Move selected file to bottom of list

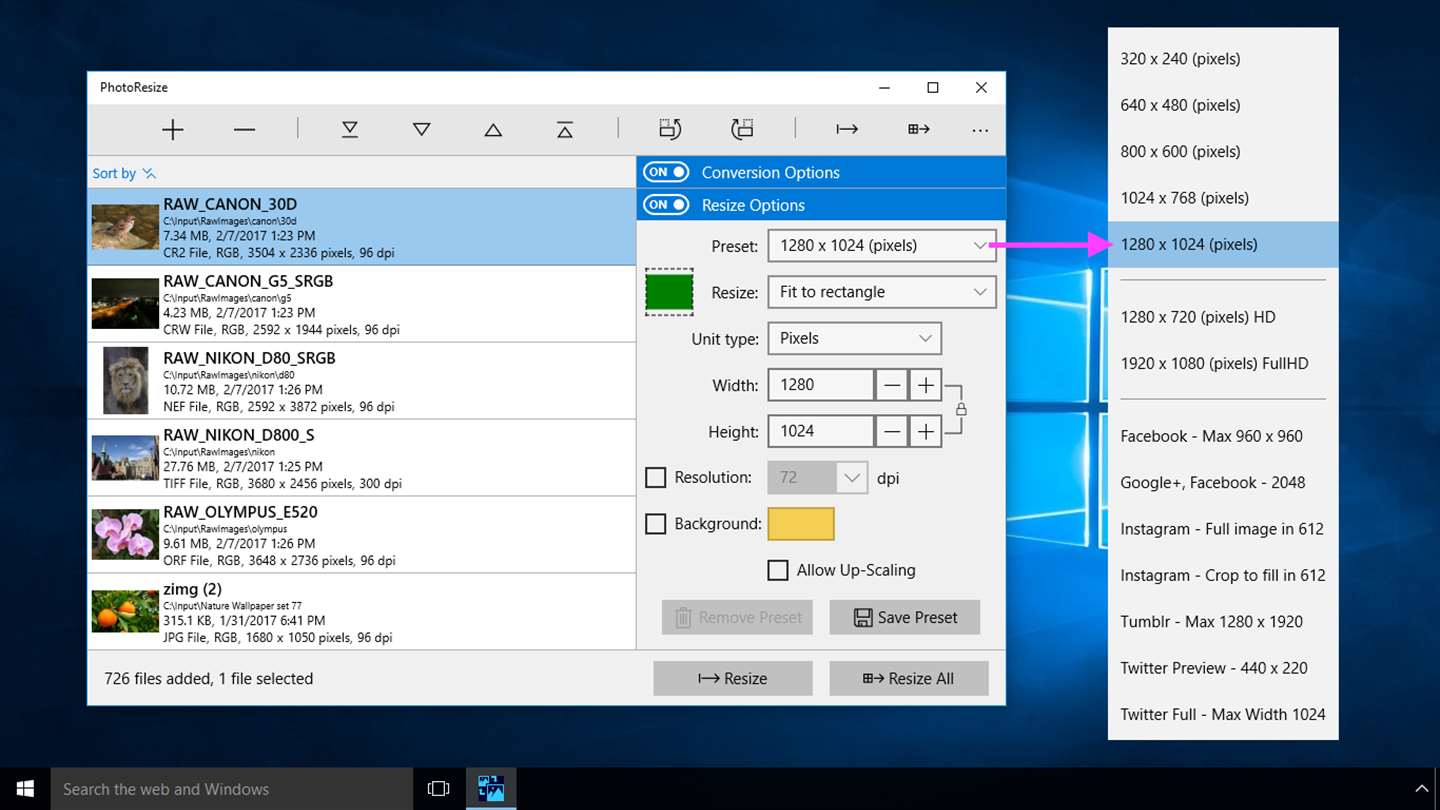350,129
